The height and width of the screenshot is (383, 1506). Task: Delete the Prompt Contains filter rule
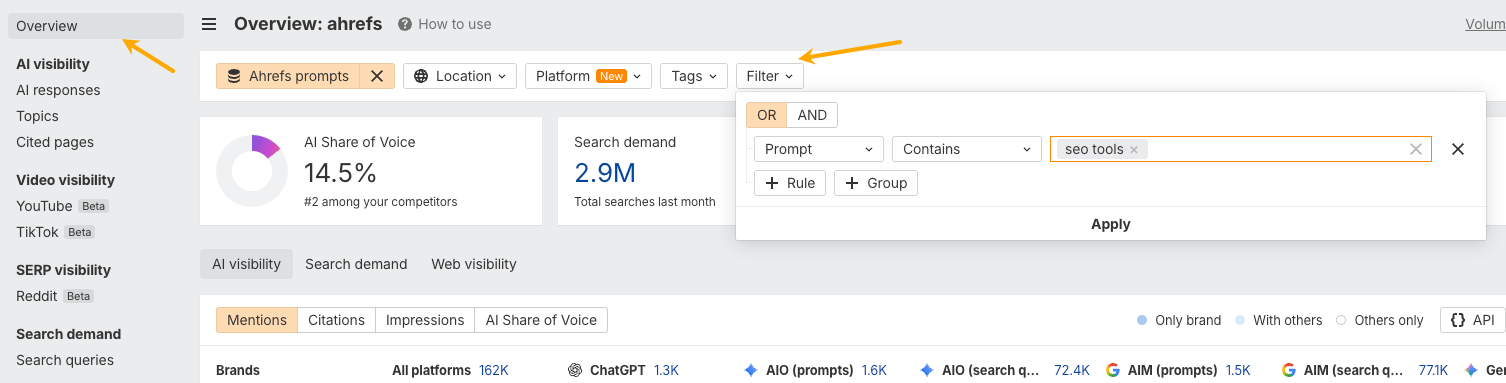coord(1458,149)
